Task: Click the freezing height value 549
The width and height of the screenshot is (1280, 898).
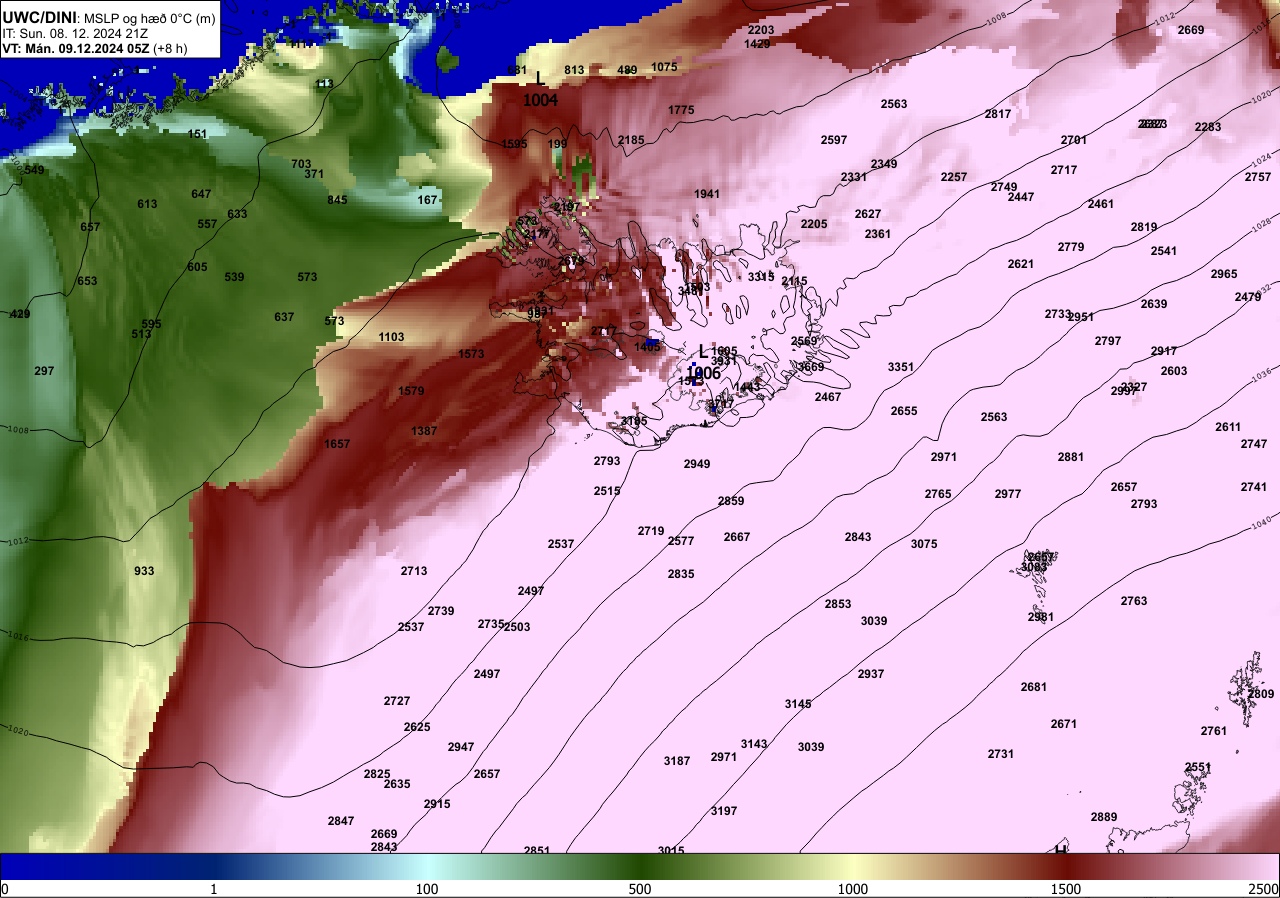Action: (x=34, y=170)
